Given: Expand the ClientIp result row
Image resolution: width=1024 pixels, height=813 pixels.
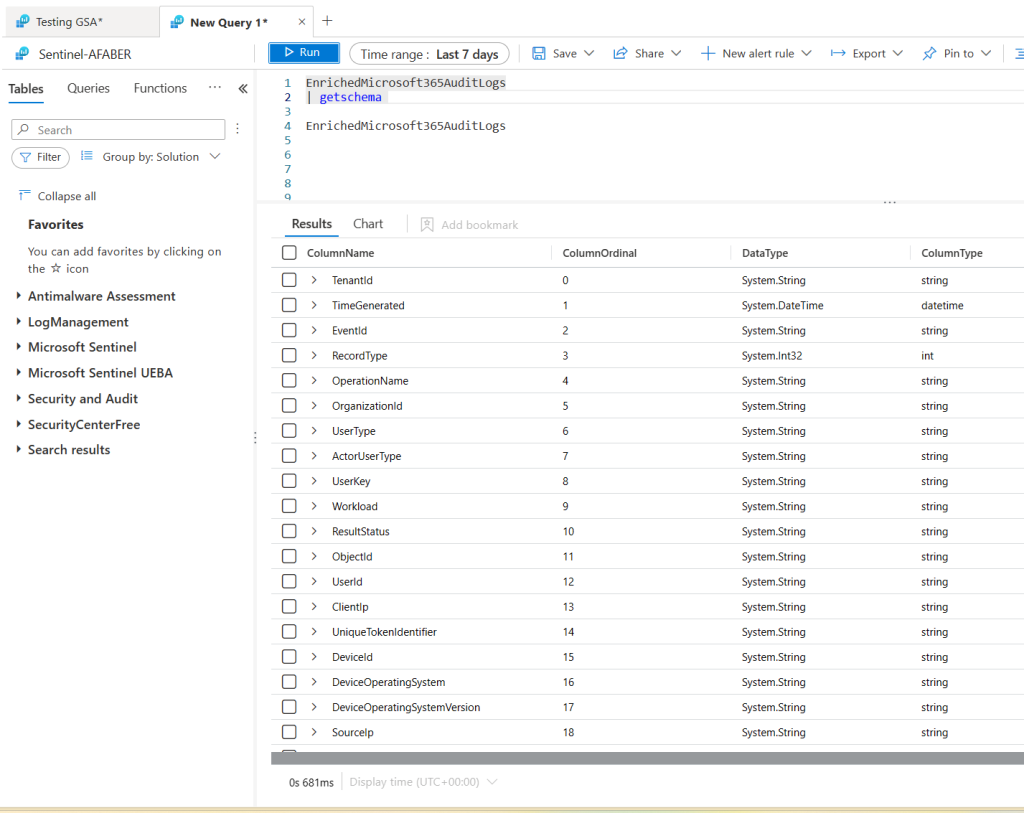Looking at the screenshot, I should [314, 607].
